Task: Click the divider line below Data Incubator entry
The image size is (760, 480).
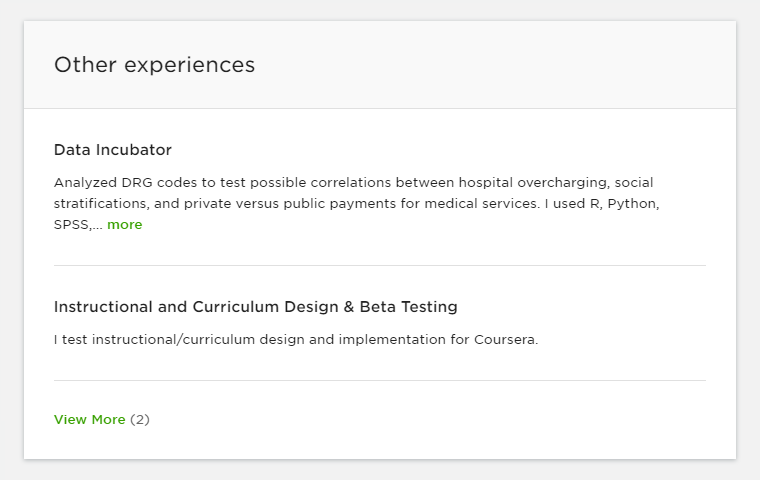Action: [x=380, y=265]
